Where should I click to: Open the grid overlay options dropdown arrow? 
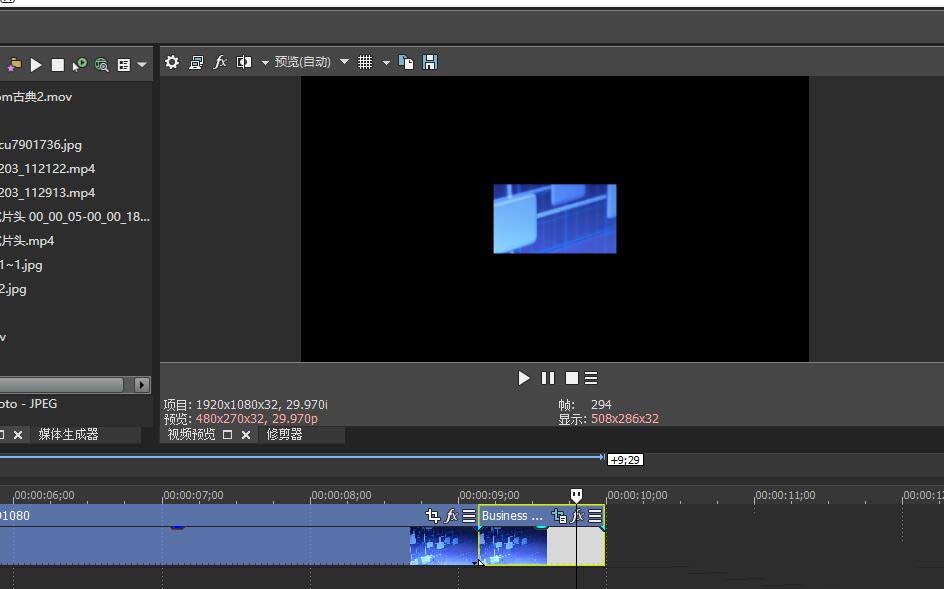click(x=386, y=62)
